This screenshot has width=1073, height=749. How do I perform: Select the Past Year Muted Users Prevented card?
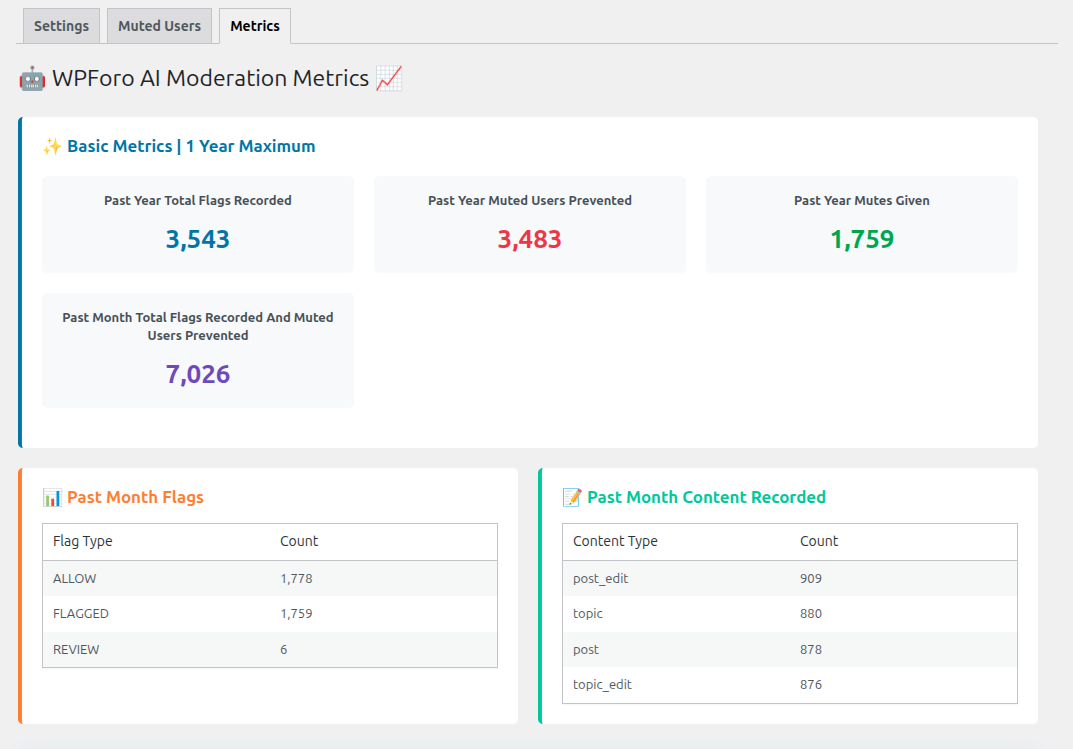pyautogui.click(x=529, y=224)
